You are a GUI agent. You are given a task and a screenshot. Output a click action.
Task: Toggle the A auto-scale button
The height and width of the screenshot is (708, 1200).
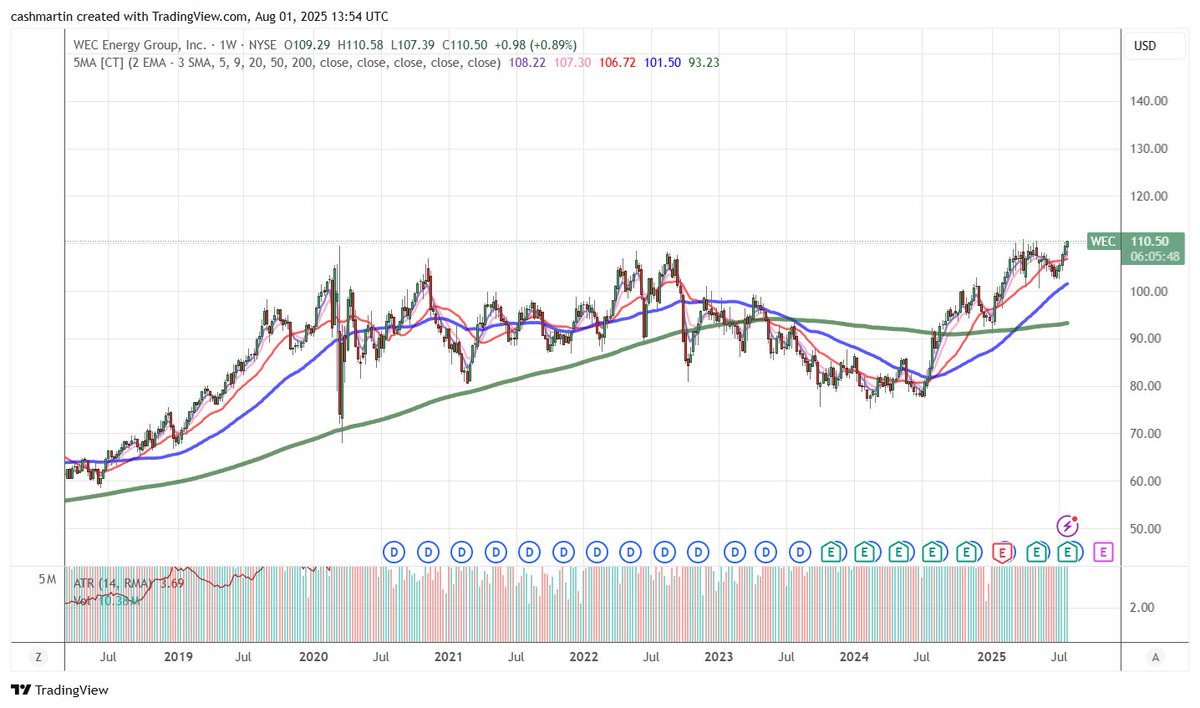pyautogui.click(x=1155, y=657)
